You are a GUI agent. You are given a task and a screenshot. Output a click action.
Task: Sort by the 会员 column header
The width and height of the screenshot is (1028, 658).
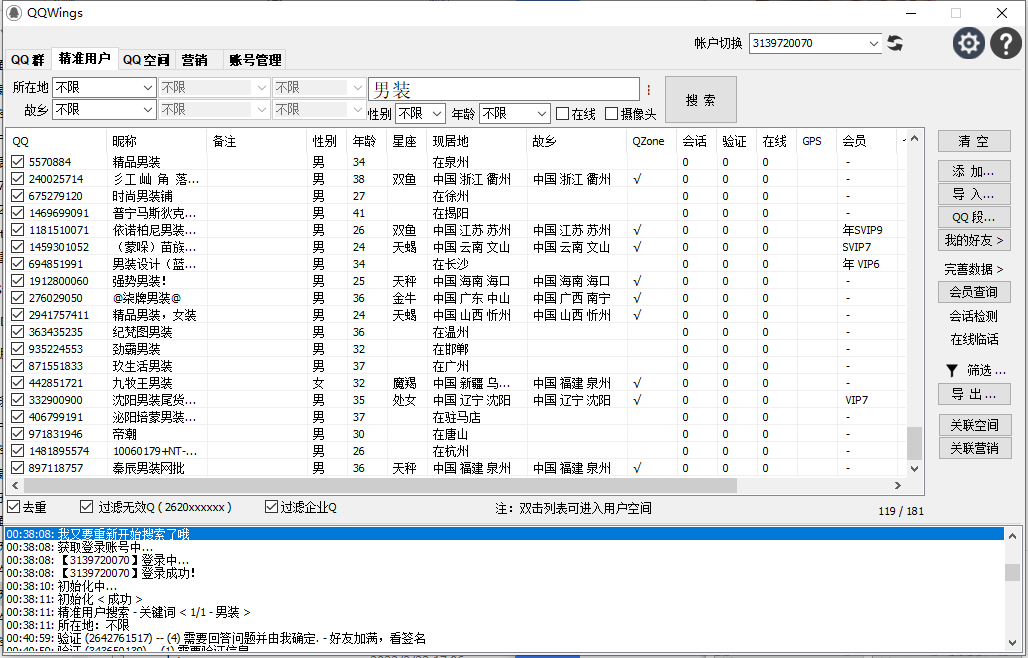point(866,141)
